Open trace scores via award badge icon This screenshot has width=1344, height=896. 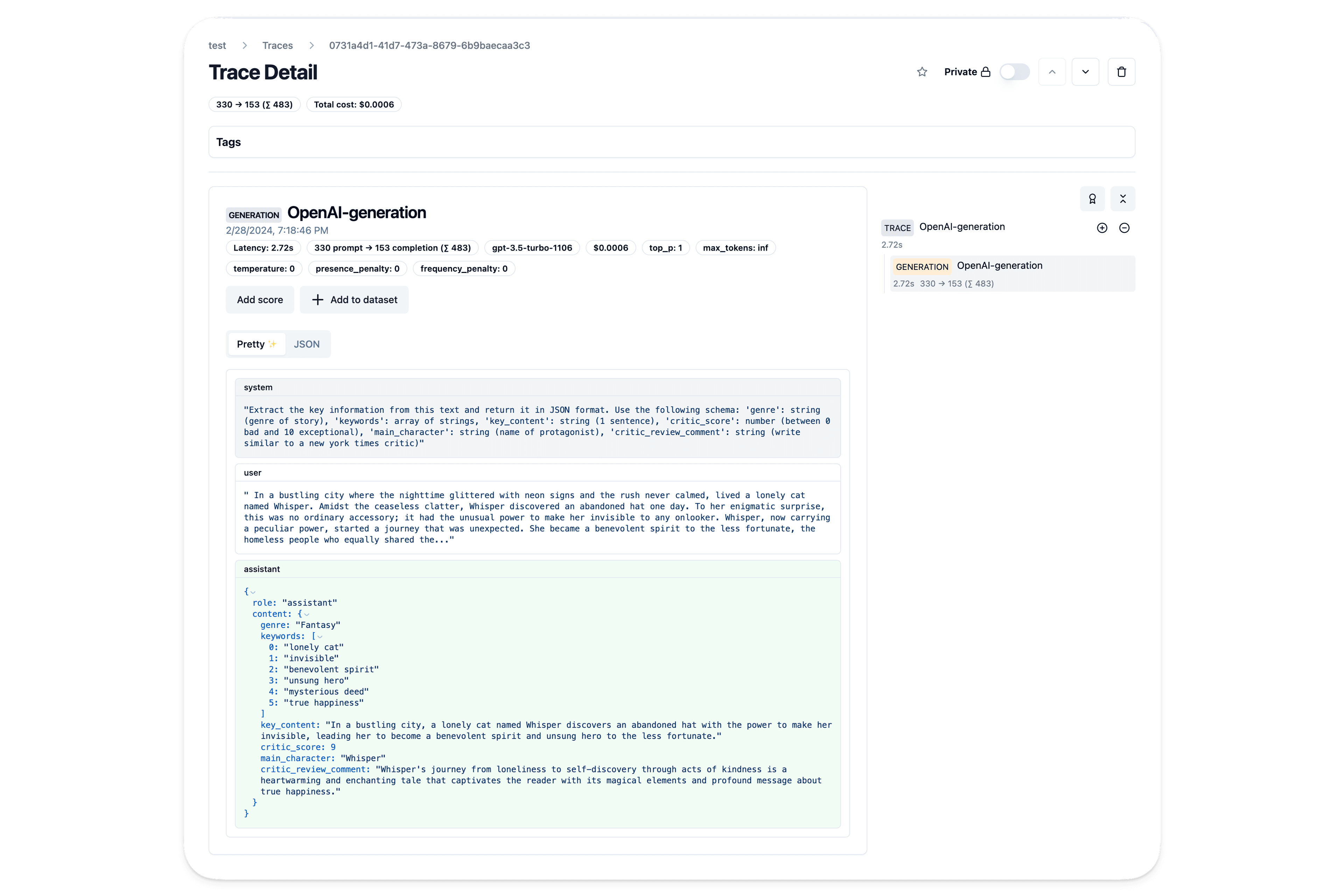coord(1093,199)
